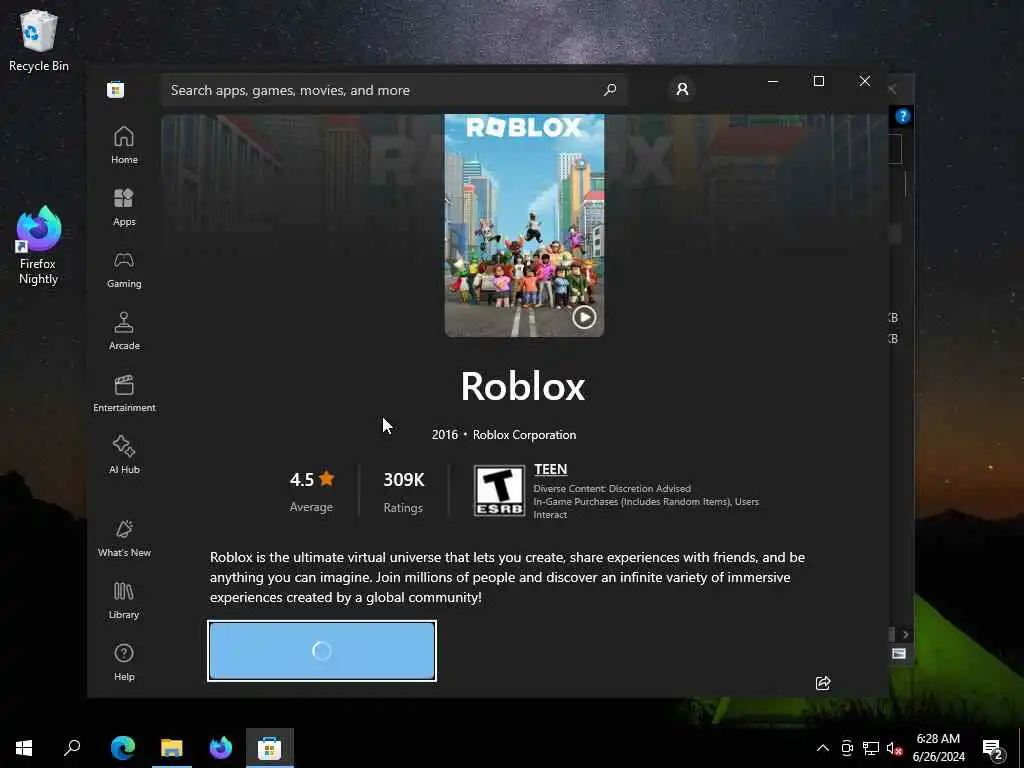Click scroll-right arrow in background window
The width and height of the screenshot is (1024, 768).
click(905, 634)
